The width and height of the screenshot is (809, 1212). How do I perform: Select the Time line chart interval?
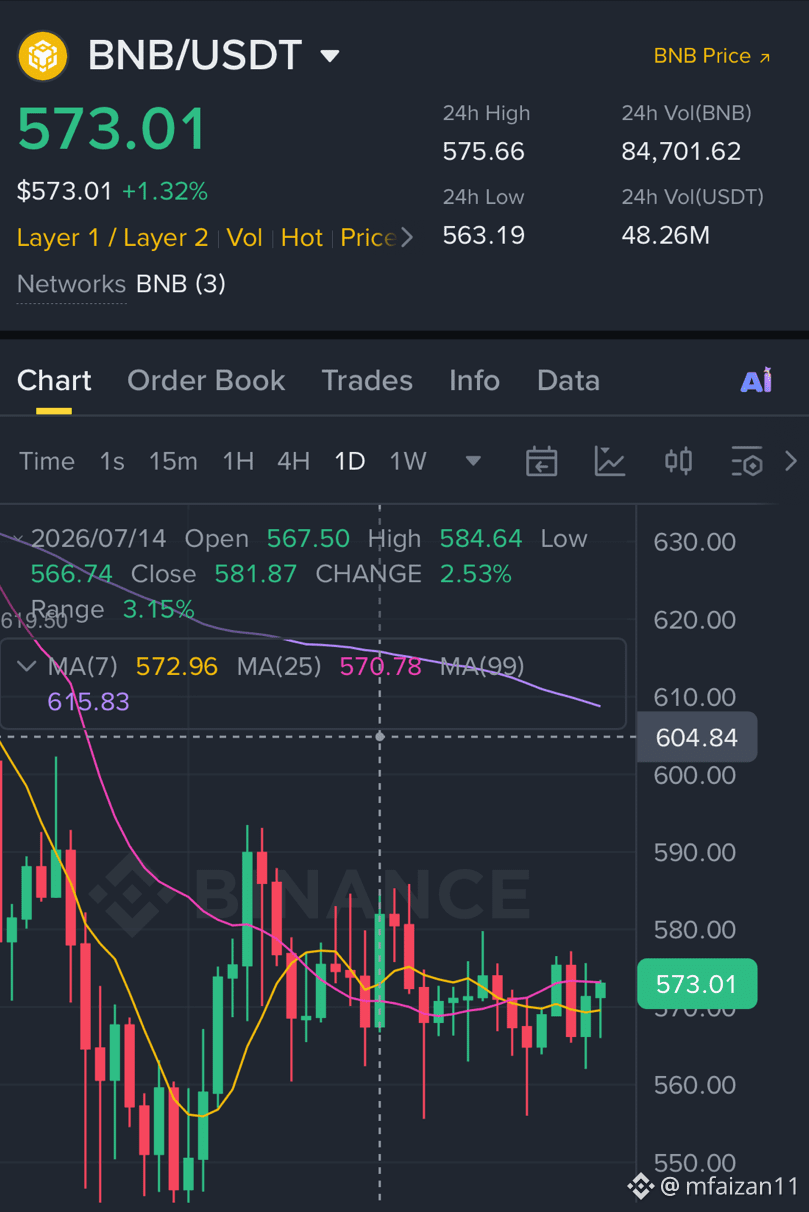pos(47,461)
